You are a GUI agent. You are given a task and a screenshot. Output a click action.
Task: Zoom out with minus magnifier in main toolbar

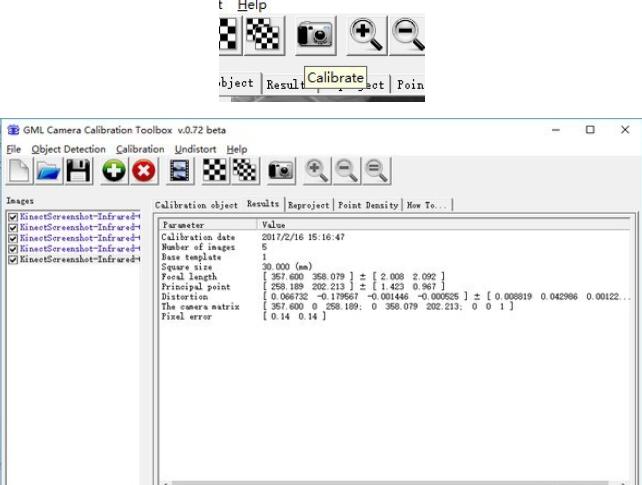346,170
